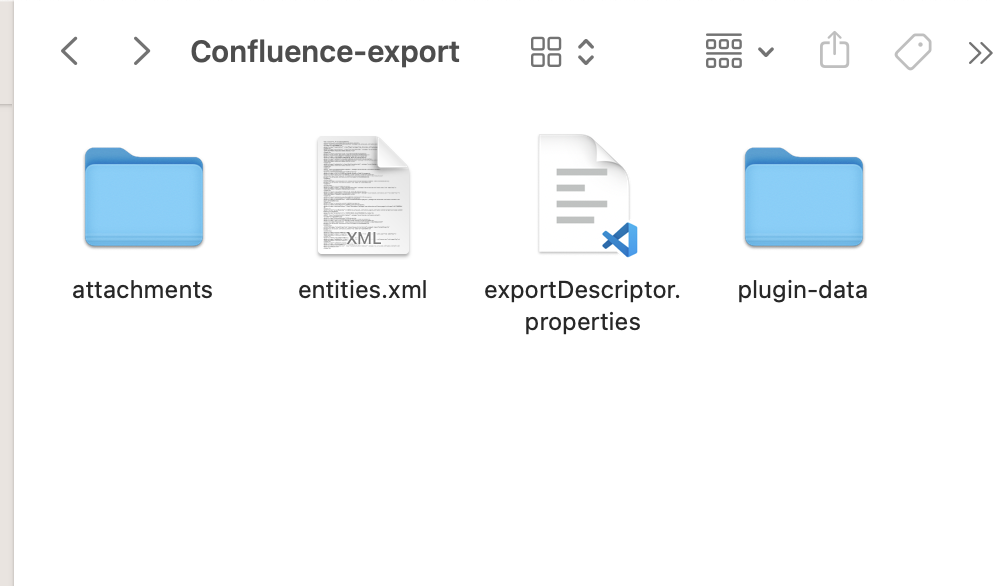Image resolution: width=996 pixels, height=586 pixels.
Task: Select the attachments folder name label
Action: point(142,290)
